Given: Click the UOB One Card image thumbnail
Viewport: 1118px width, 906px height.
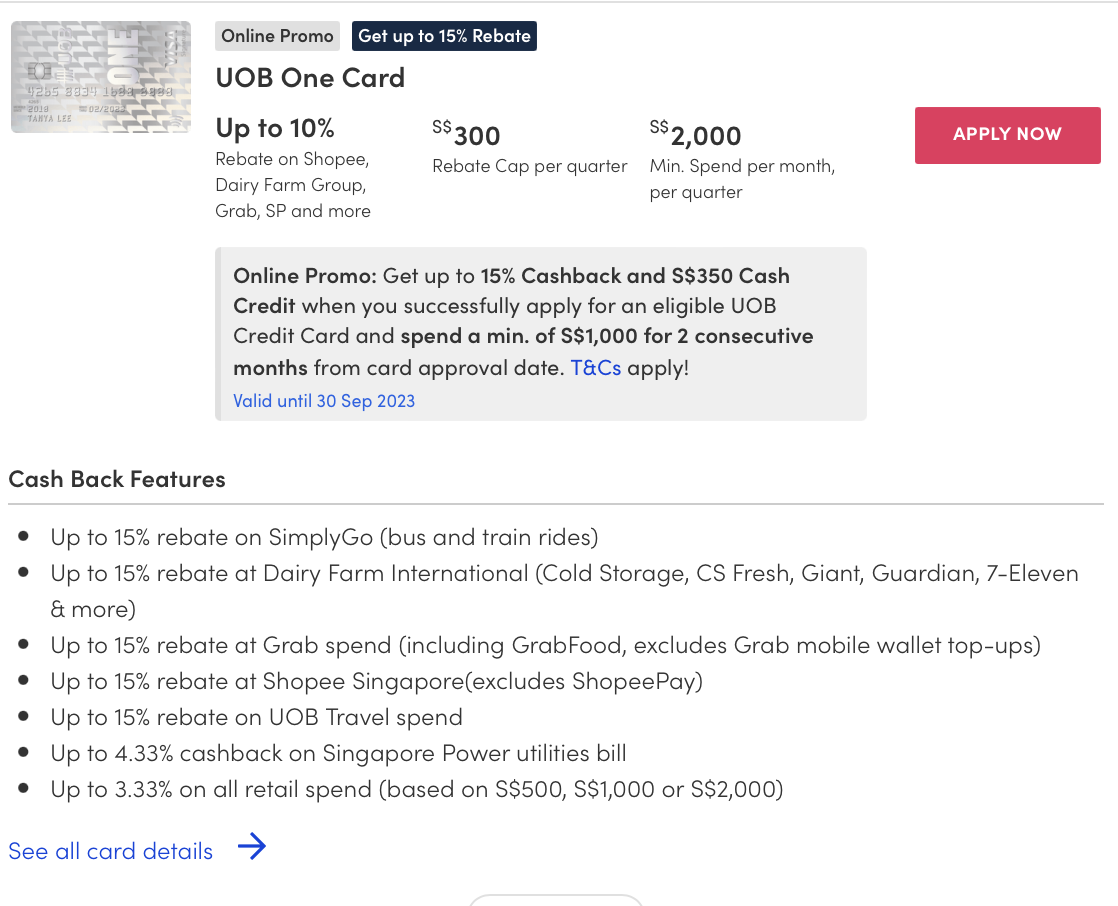Looking at the screenshot, I should click(101, 77).
